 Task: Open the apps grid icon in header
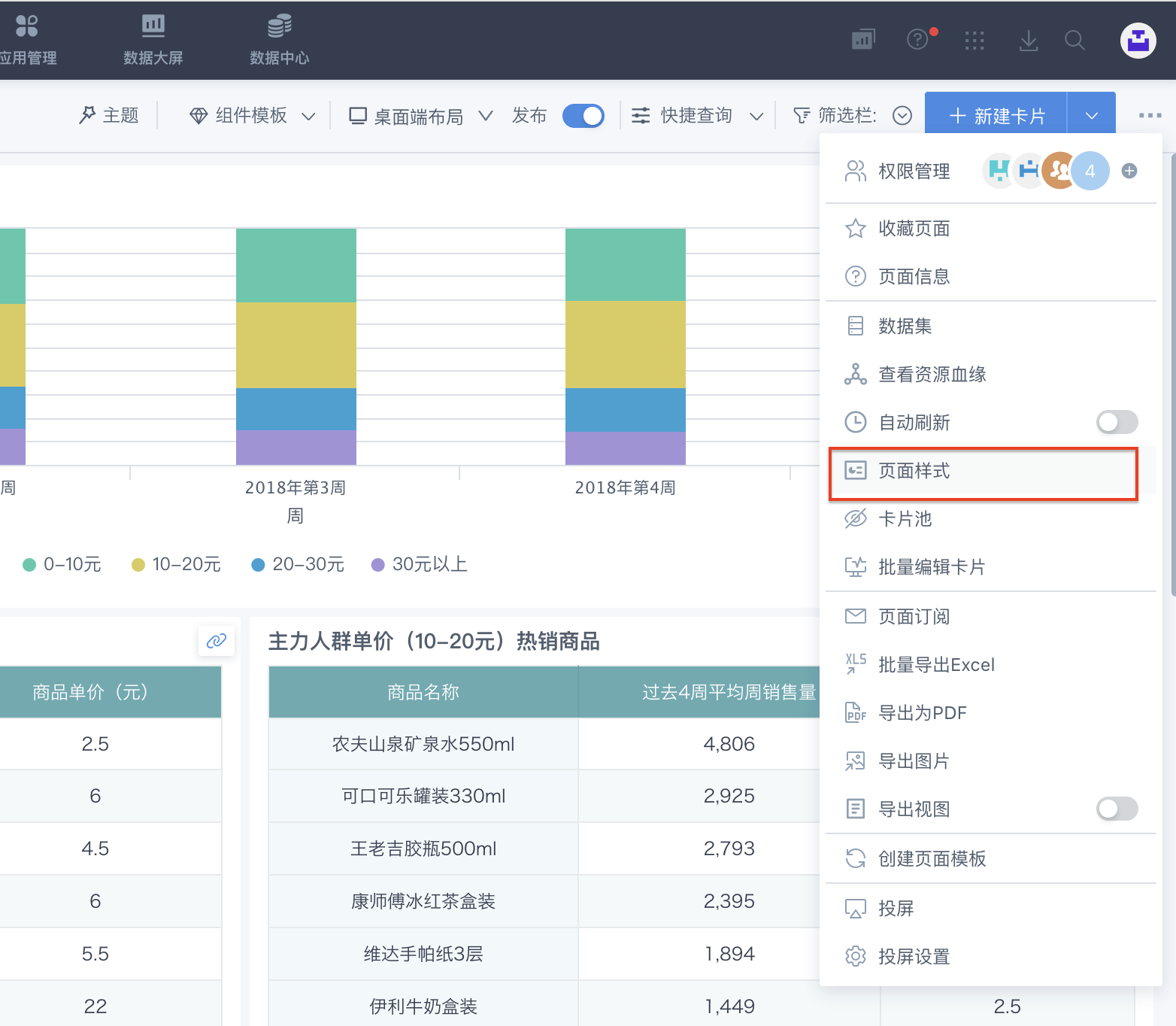[974, 41]
